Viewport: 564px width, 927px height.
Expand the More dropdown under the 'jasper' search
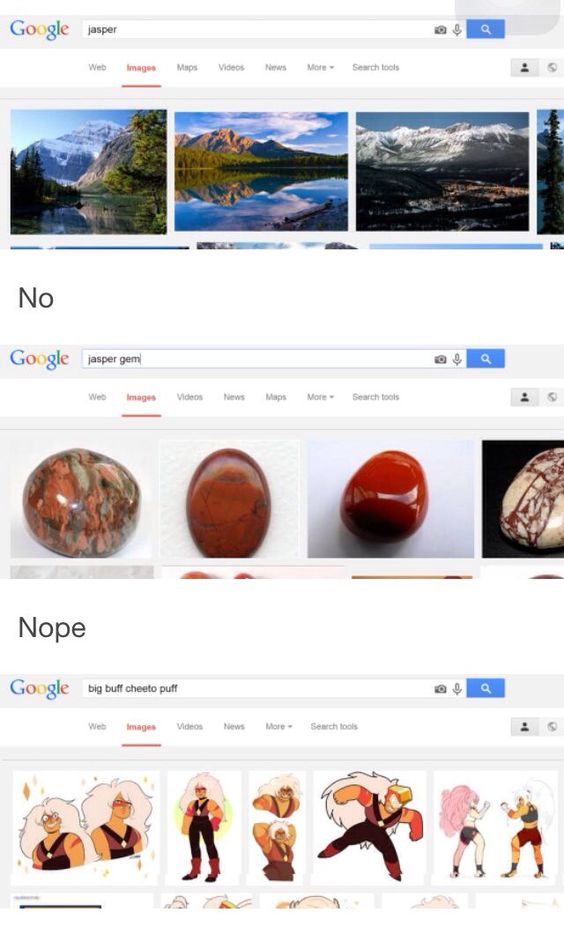click(x=320, y=67)
